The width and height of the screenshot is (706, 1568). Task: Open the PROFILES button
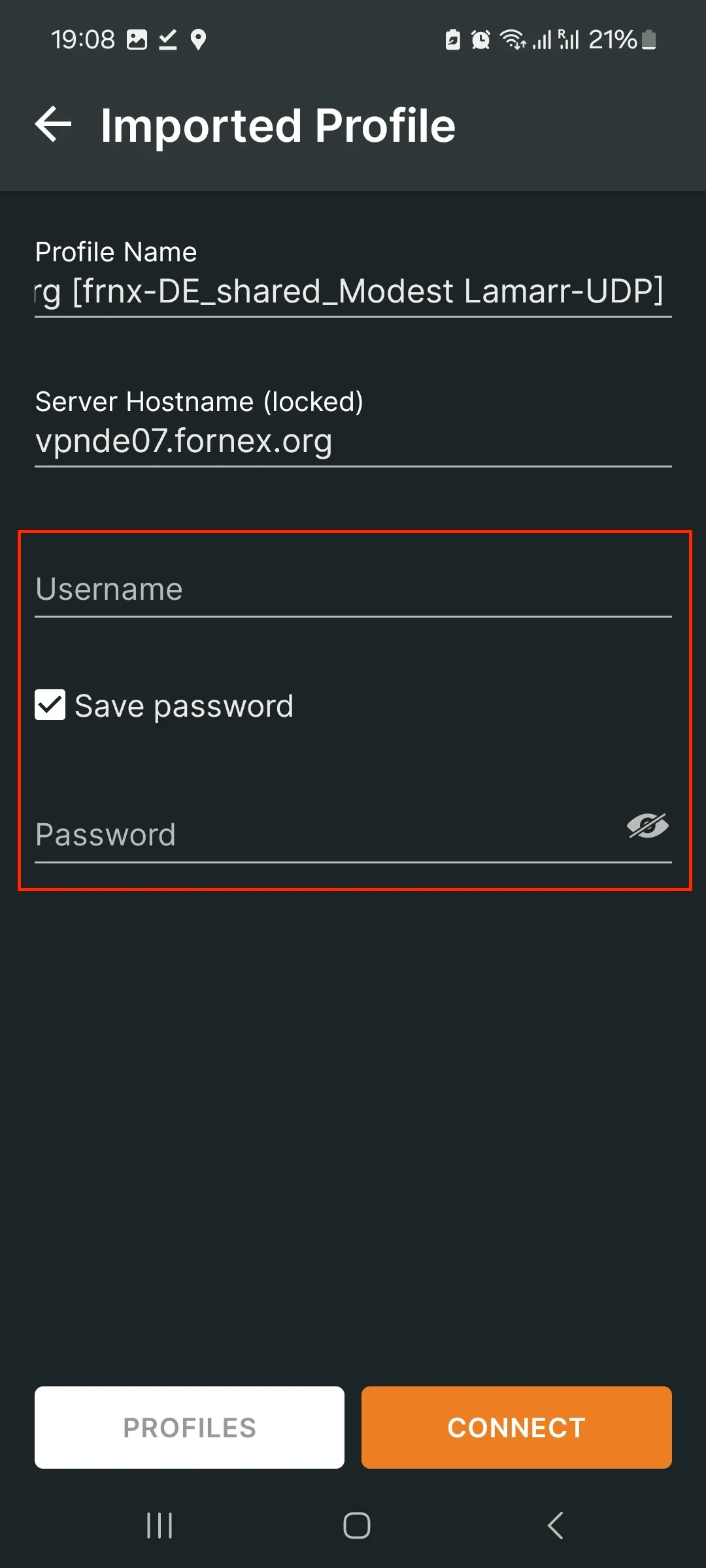pos(190,1428)
